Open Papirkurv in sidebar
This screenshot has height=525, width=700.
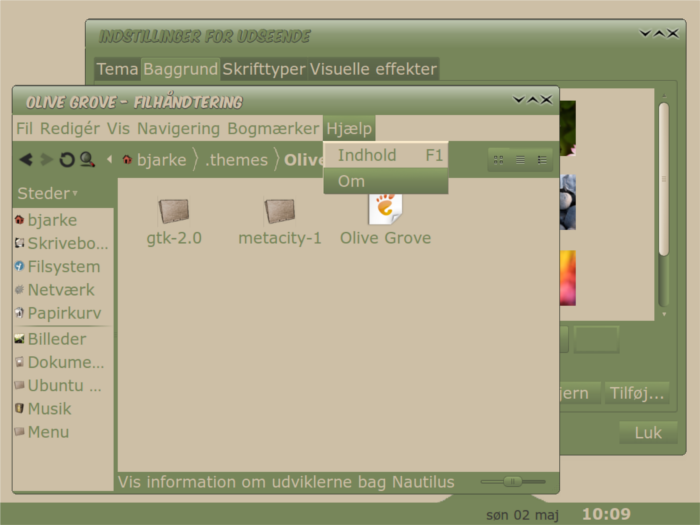(58, 313)
